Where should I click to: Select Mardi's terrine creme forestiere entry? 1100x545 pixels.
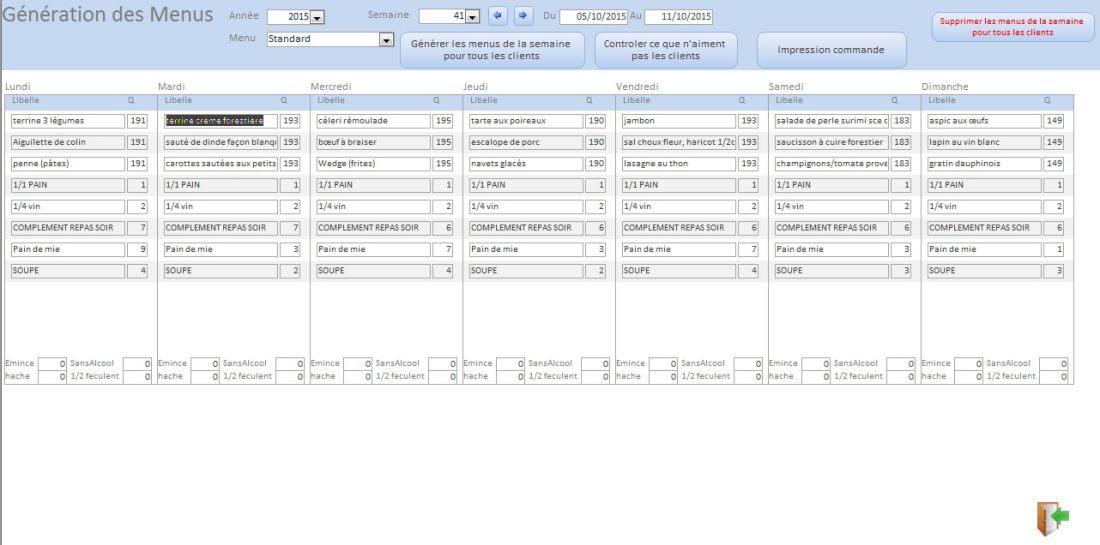coord(220,121)
